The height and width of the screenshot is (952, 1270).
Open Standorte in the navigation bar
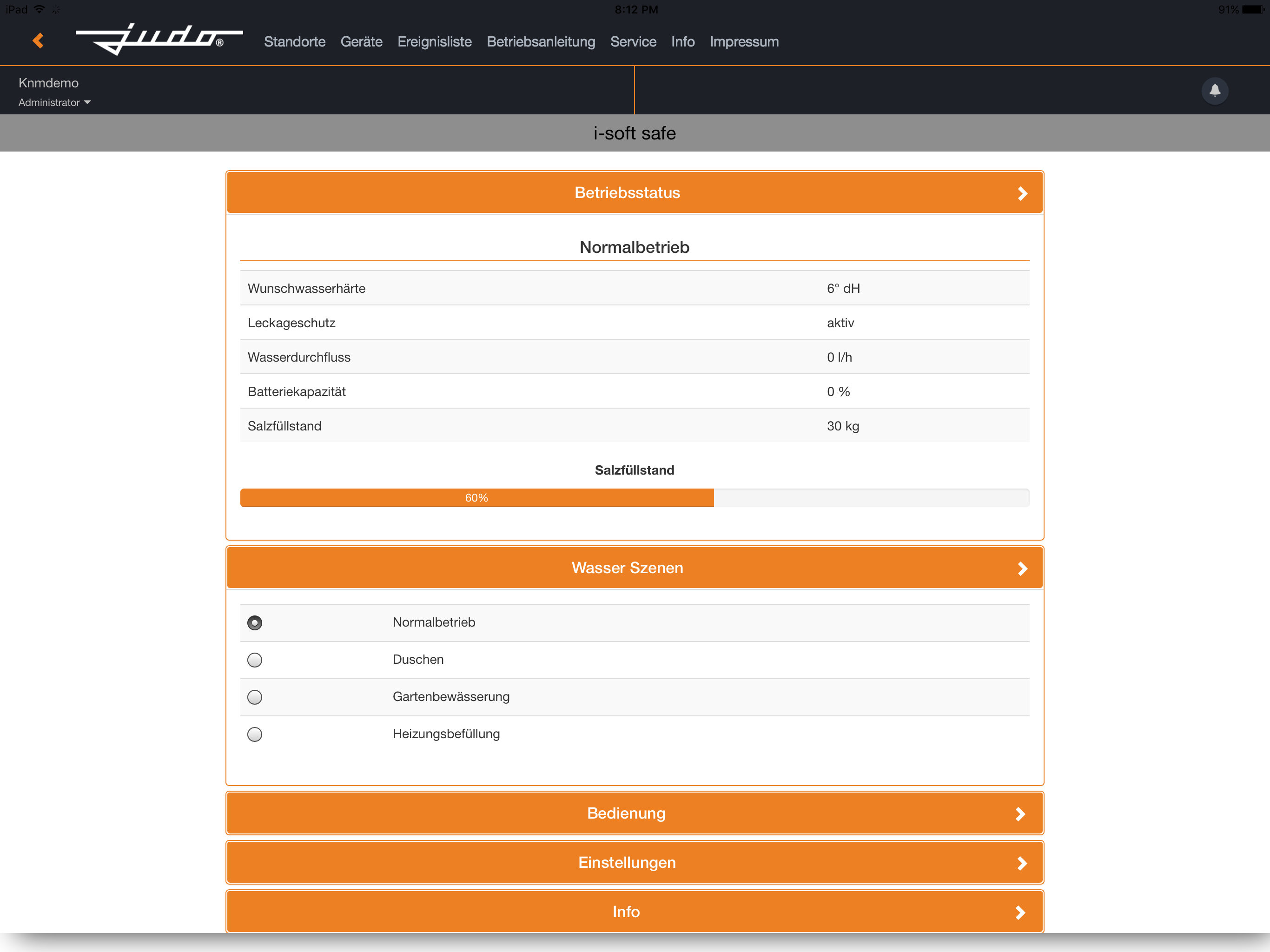pos(295,42)
